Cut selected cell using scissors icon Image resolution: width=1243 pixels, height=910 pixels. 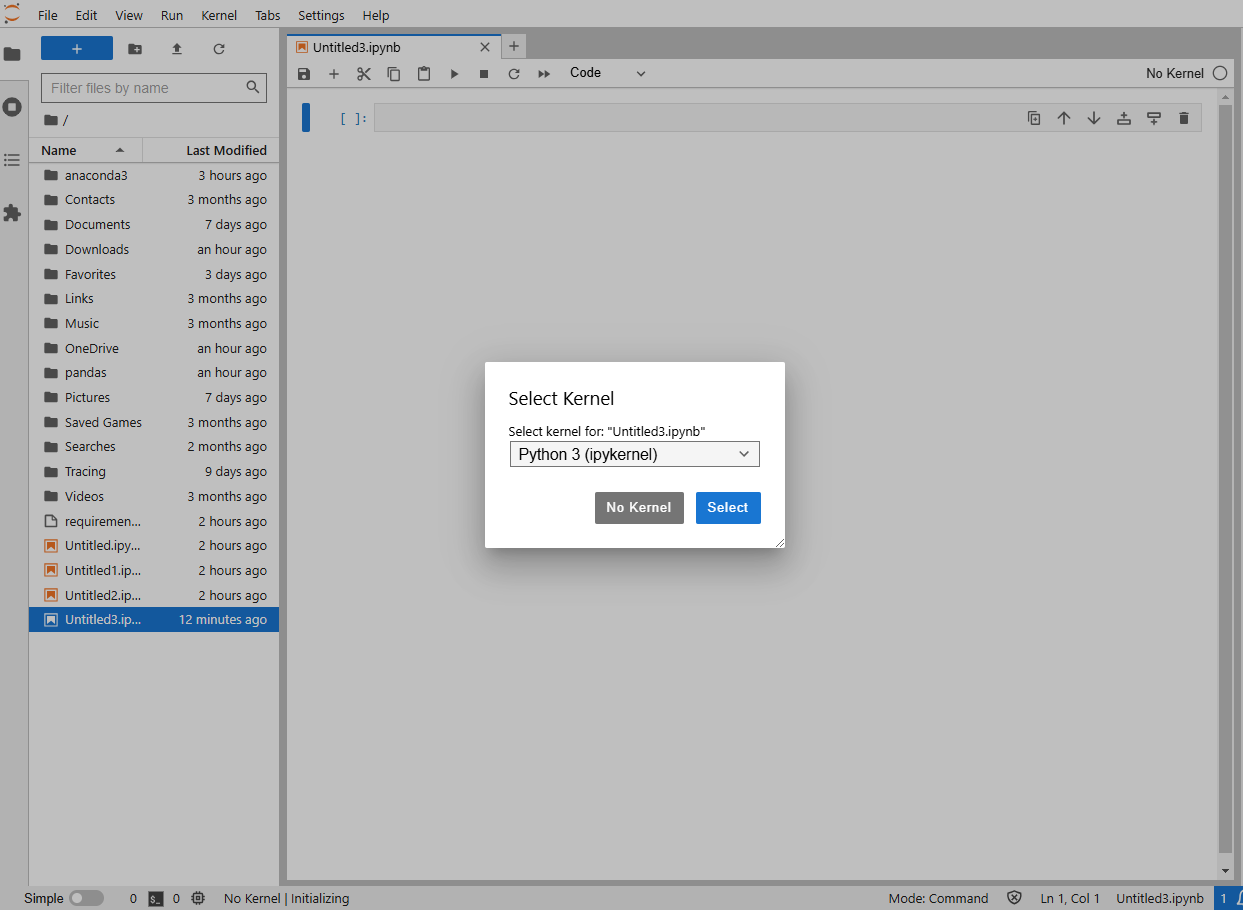point(364,74)
